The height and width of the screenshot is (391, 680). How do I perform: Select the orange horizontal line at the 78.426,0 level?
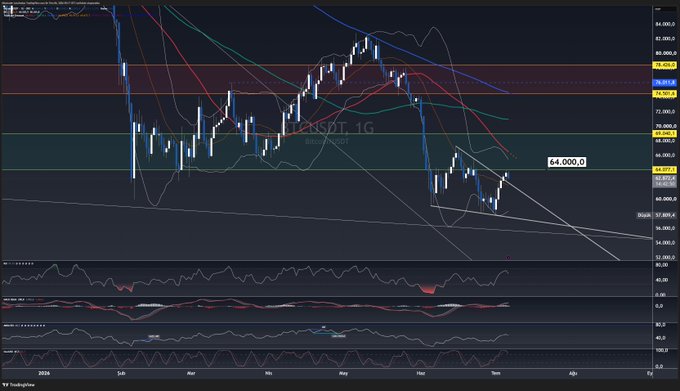326,65
